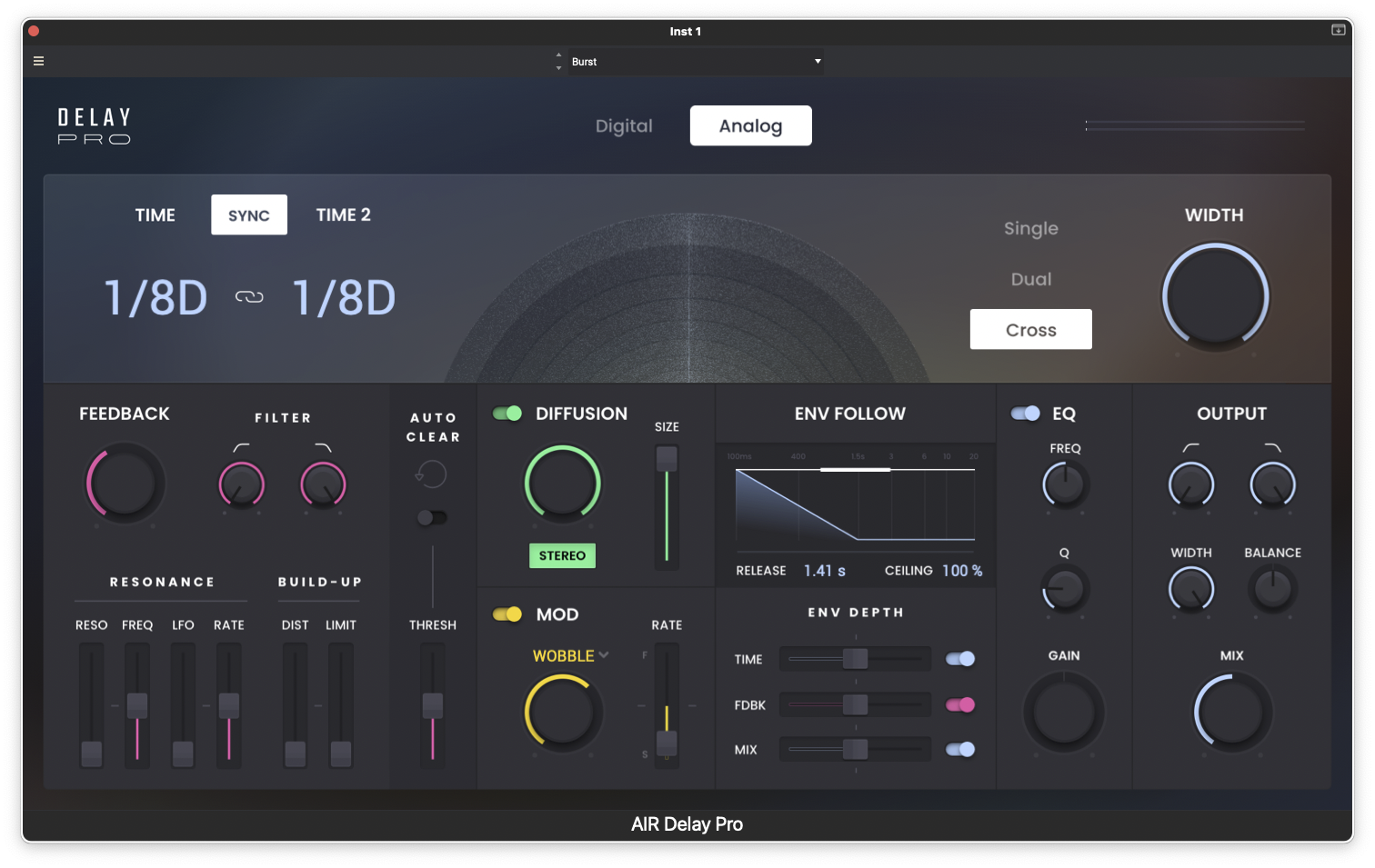Screen dimensions: 1375x868
Task: Select the TIME 2 tab
Action: pos(343,215)
